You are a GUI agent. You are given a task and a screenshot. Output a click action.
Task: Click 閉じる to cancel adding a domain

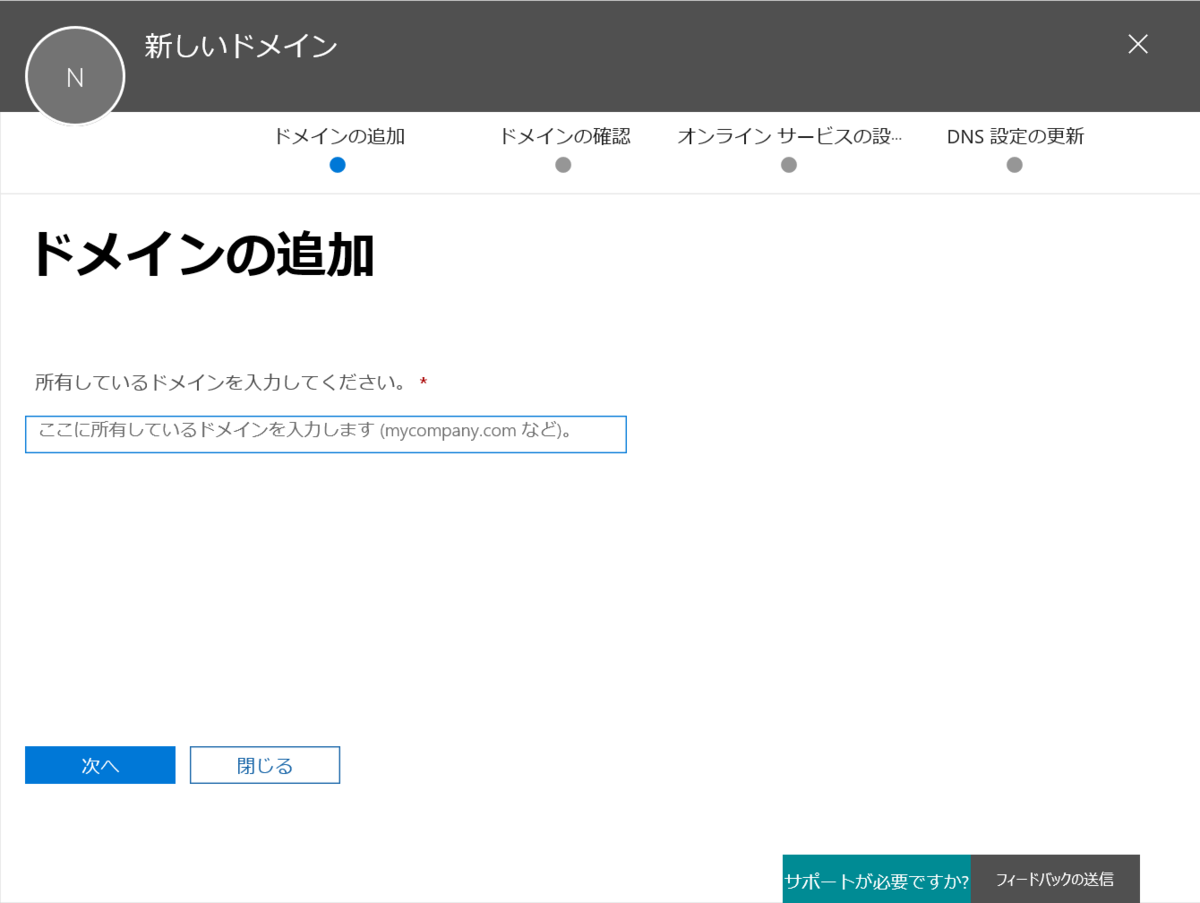tap(264, 764)
